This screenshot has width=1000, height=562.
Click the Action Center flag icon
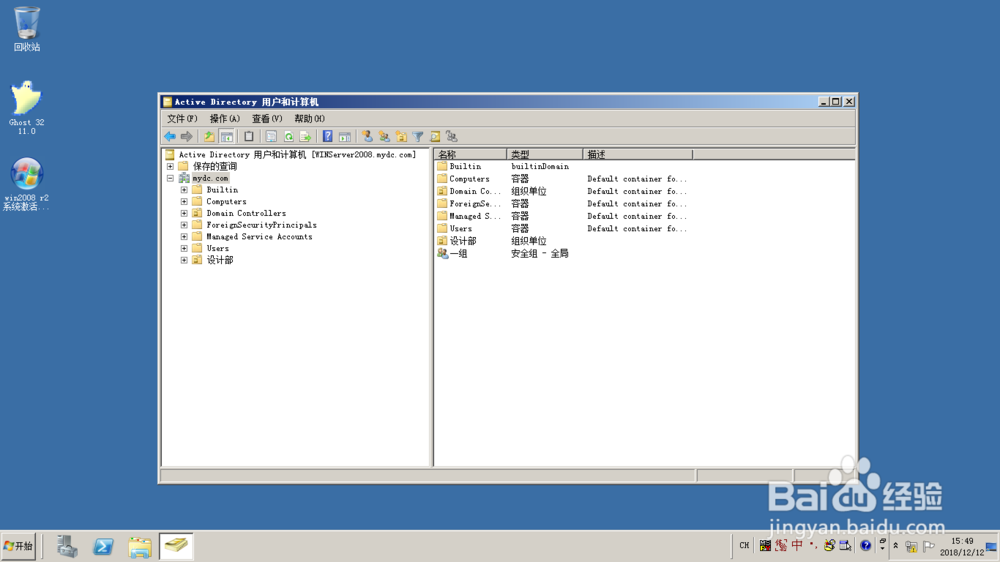(929, 547)
